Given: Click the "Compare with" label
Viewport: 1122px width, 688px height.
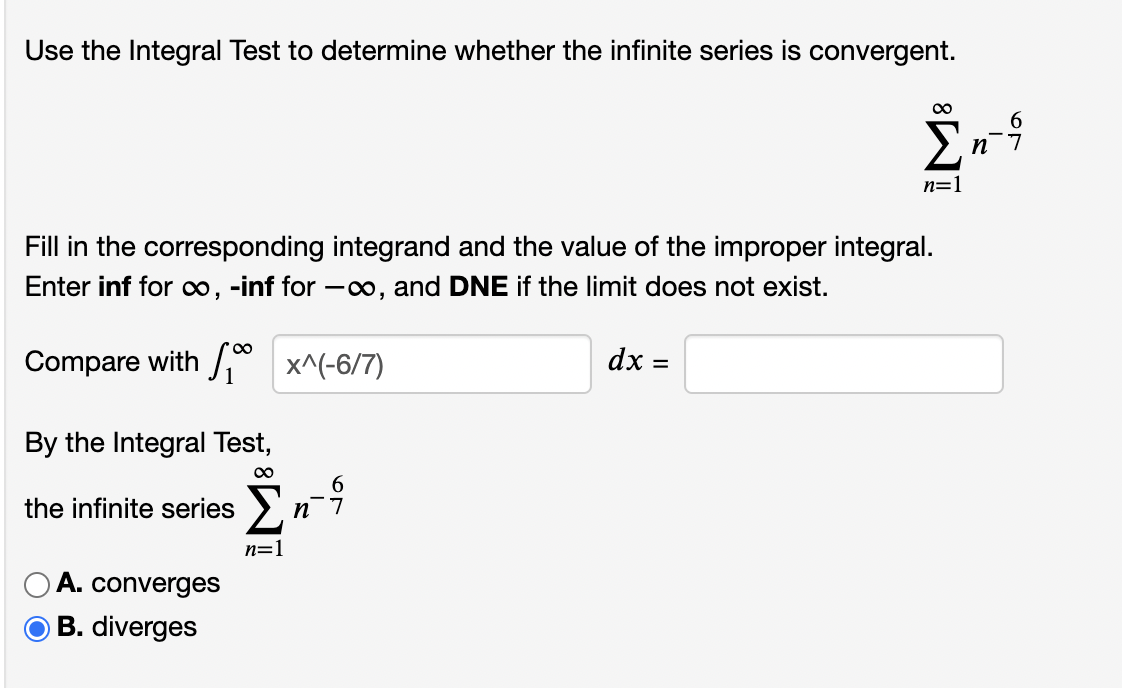Looking at the screenshot, I should point(112,362).
